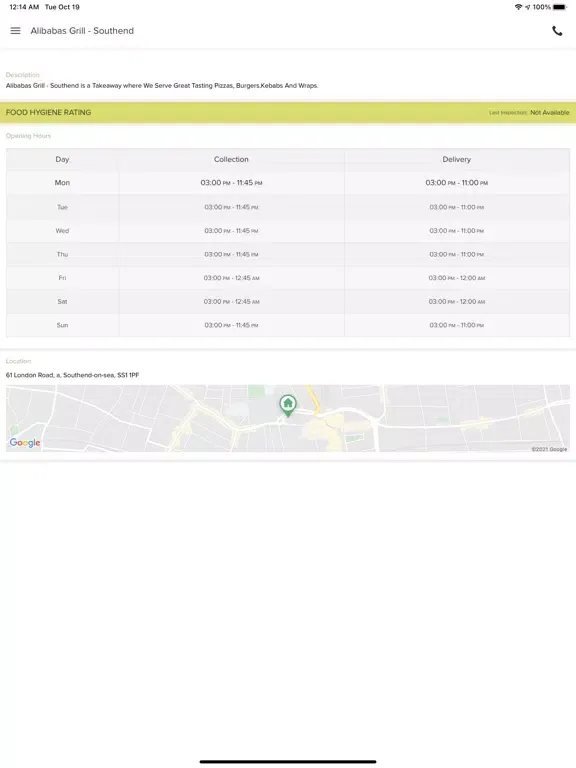Image resolution: width=576 pixels, height=768 pixels.
Task: Tap the green home map pin
Action: (x=288, y=406)
